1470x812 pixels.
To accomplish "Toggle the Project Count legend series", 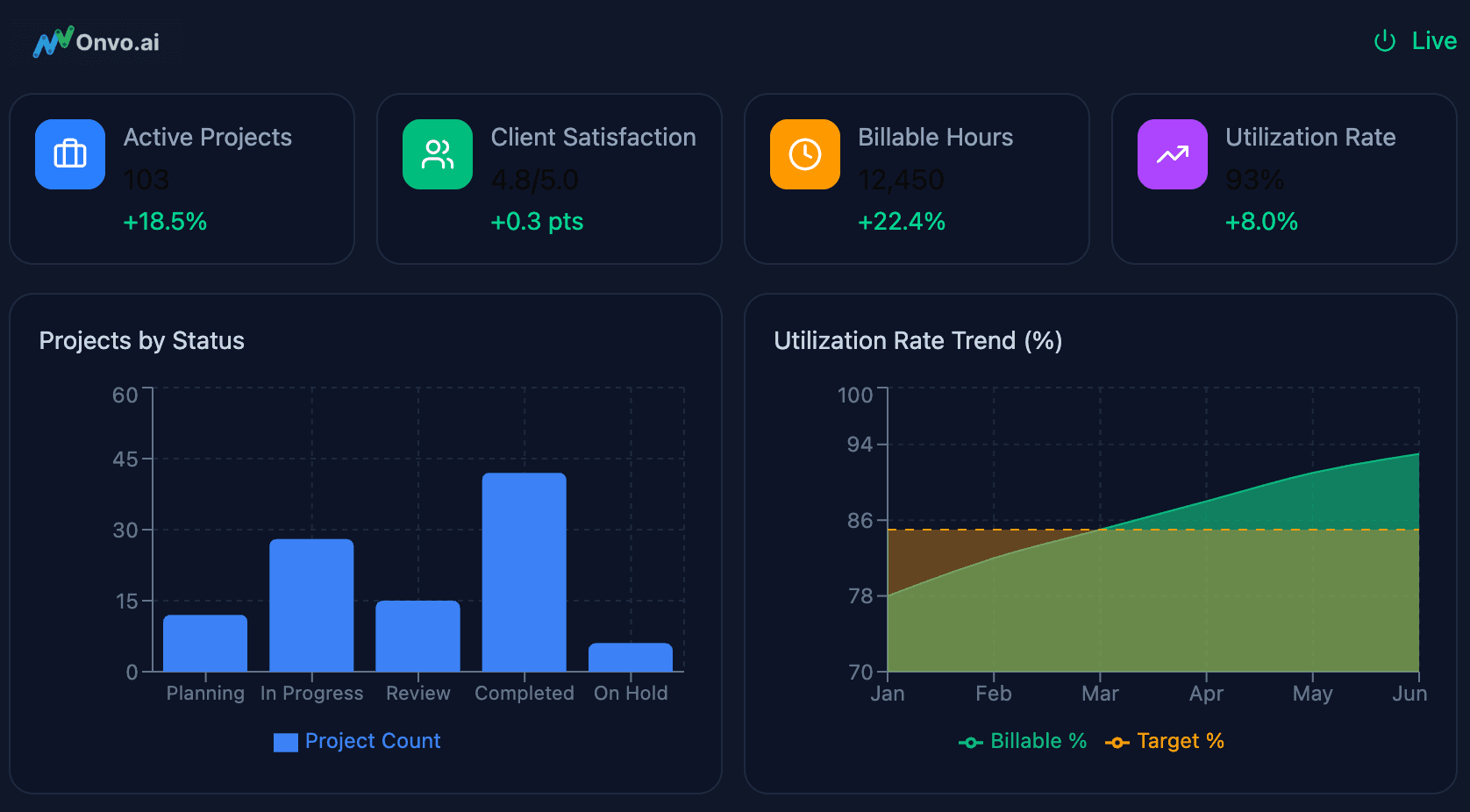I will [x=372, y=741].
